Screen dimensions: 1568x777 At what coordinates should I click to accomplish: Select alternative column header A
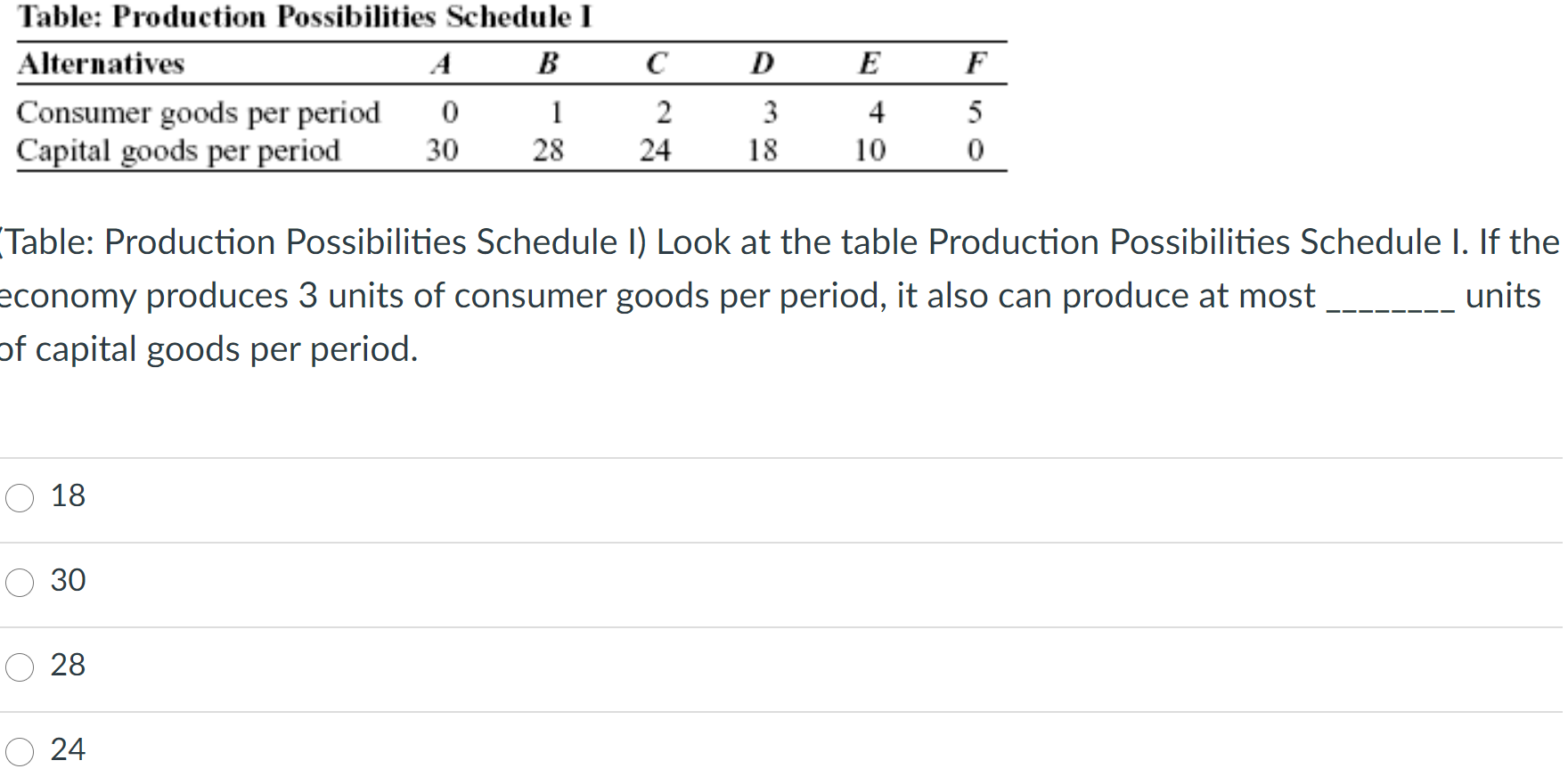(443, 61)
